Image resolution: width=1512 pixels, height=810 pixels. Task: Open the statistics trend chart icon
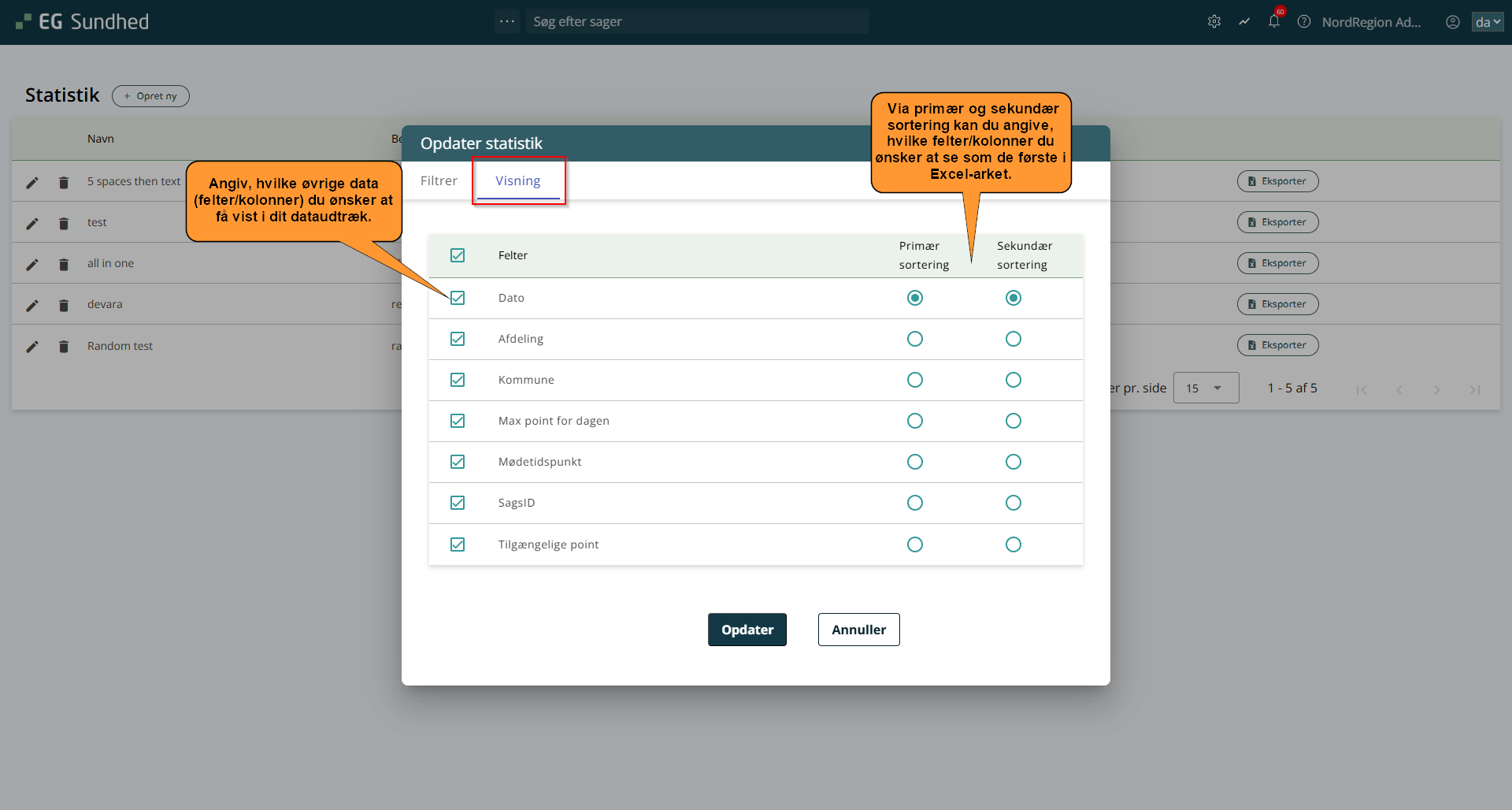(1244, 22)
